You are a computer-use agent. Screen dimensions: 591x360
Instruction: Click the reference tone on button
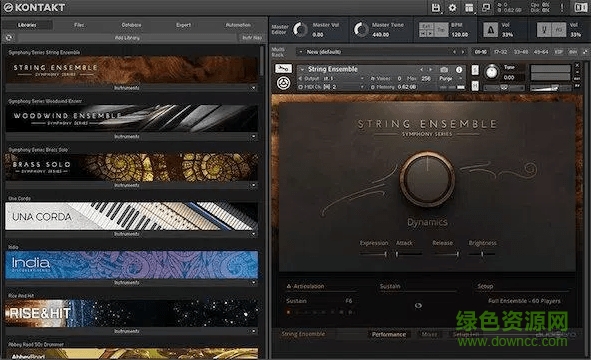(559, 30)
